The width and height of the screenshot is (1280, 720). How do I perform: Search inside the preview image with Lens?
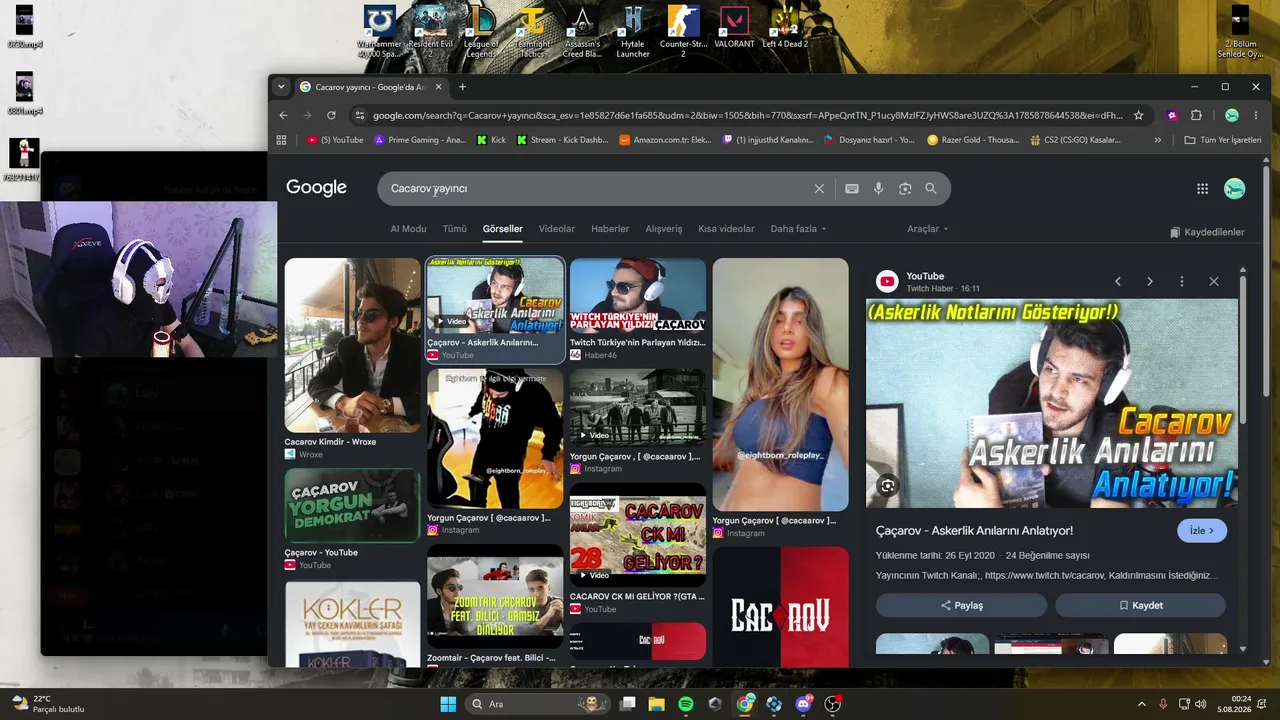[887, 486]
